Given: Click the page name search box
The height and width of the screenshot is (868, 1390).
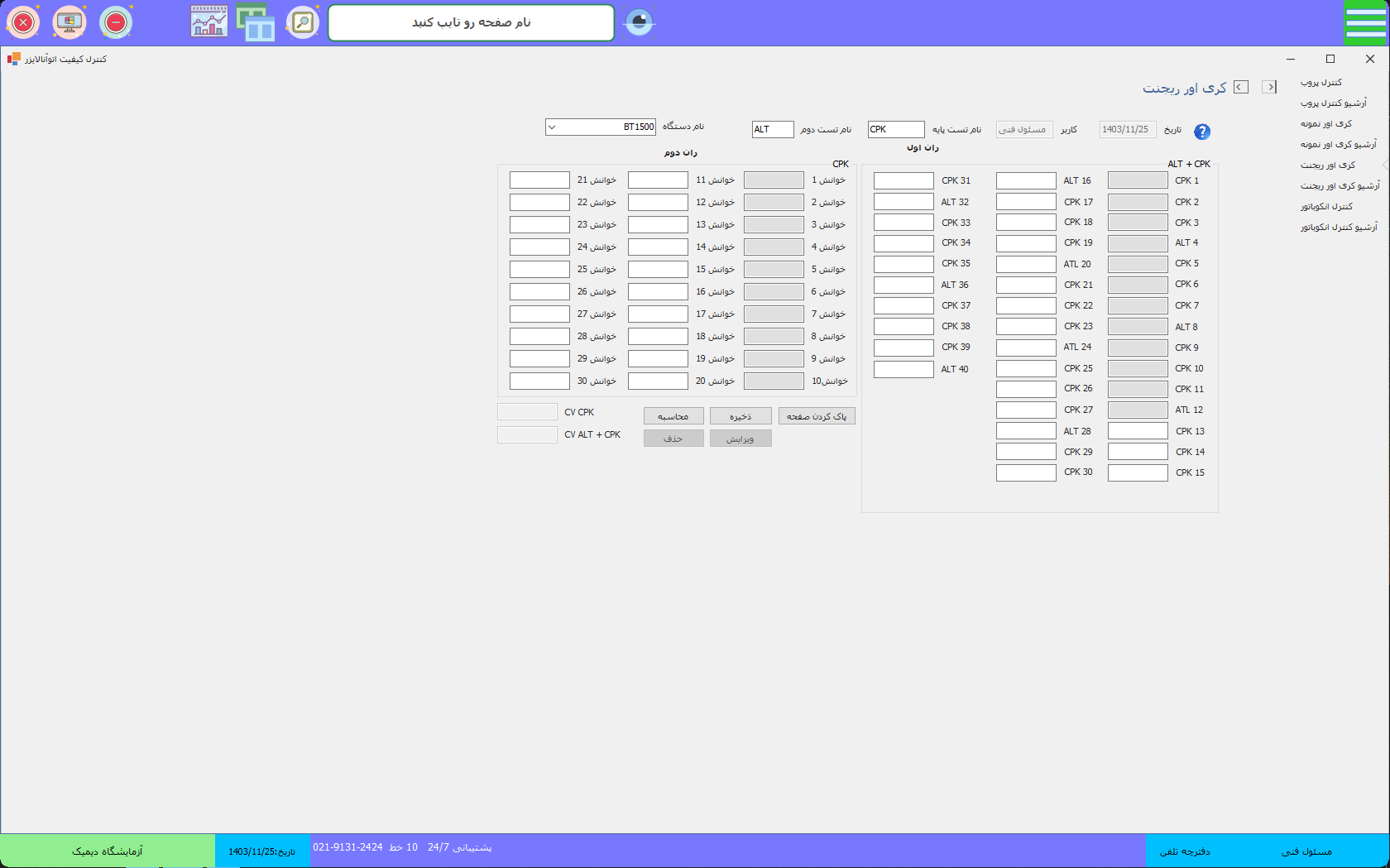Looking at the screenshot, I should pyautogui.click(x=472, y=22).
